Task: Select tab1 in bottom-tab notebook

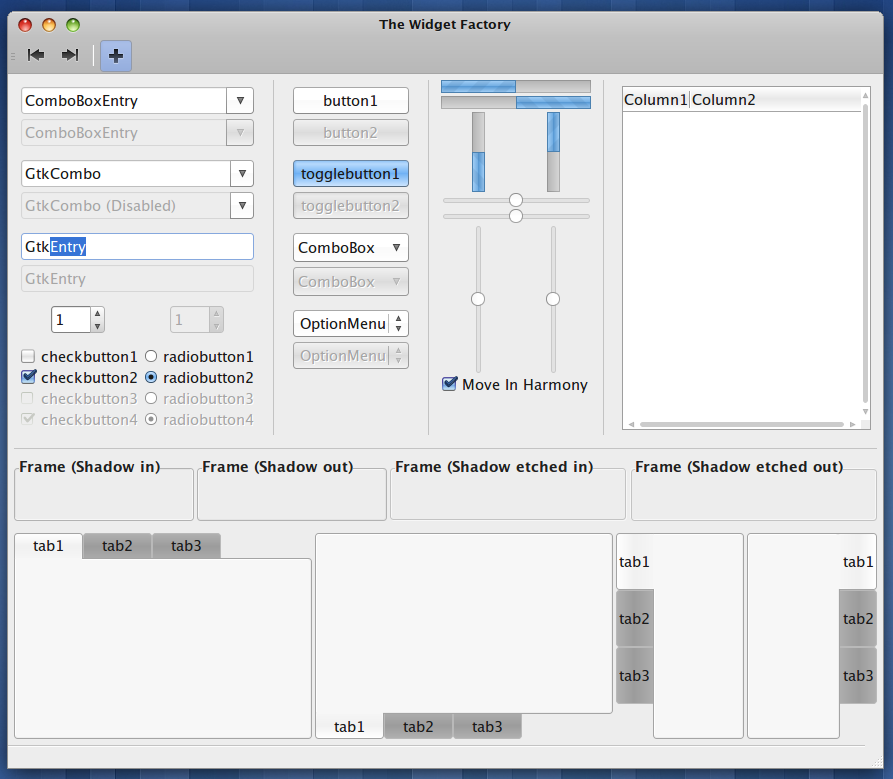Action: 349,727
